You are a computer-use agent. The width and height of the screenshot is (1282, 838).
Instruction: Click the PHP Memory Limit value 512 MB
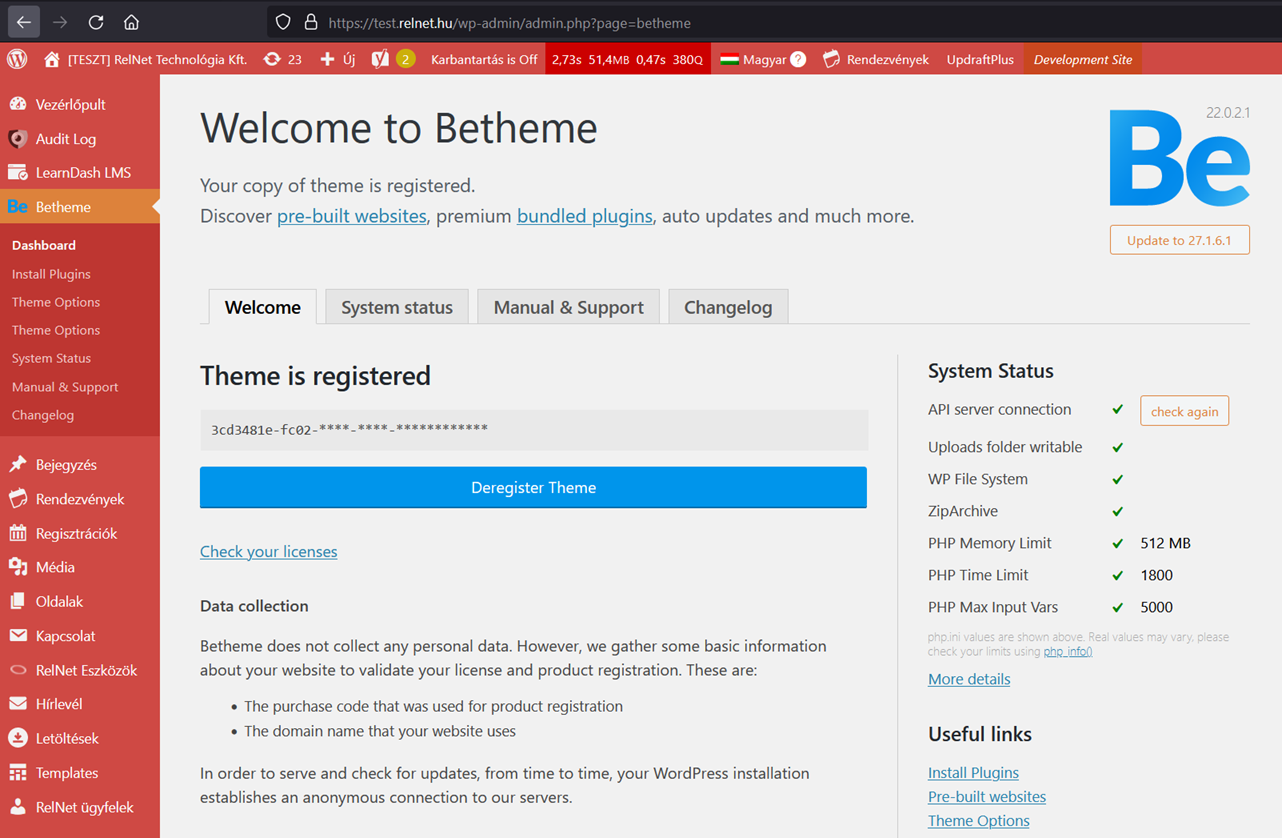point(1165,543)
